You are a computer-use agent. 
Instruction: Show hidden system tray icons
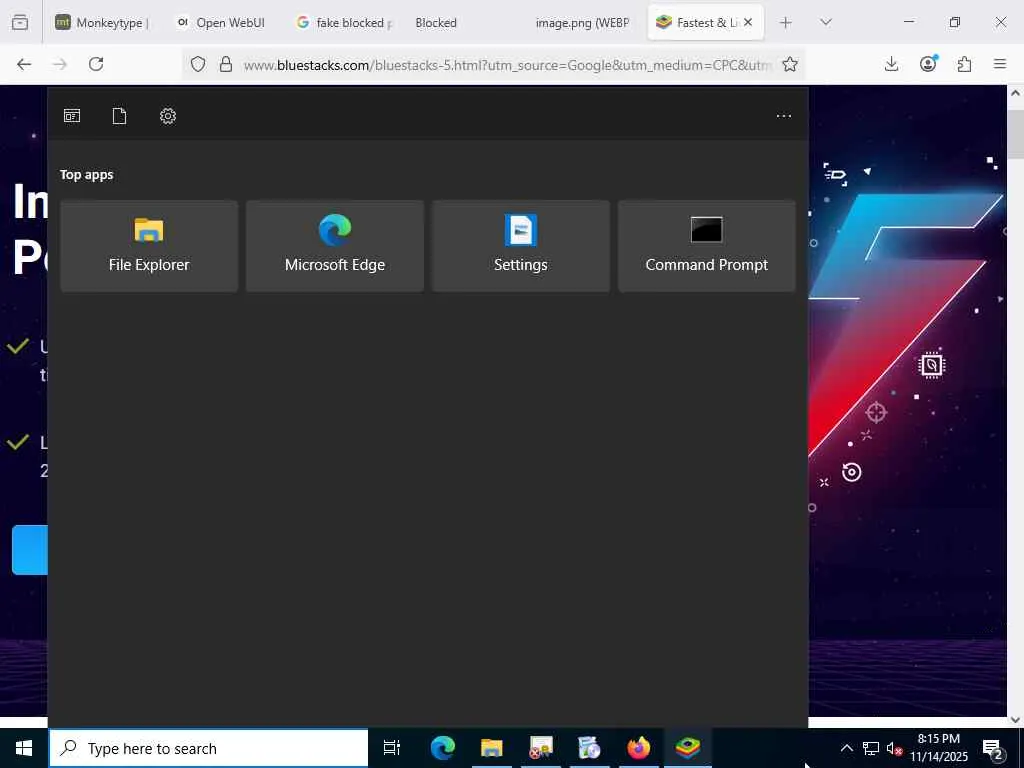pos(846,748)
